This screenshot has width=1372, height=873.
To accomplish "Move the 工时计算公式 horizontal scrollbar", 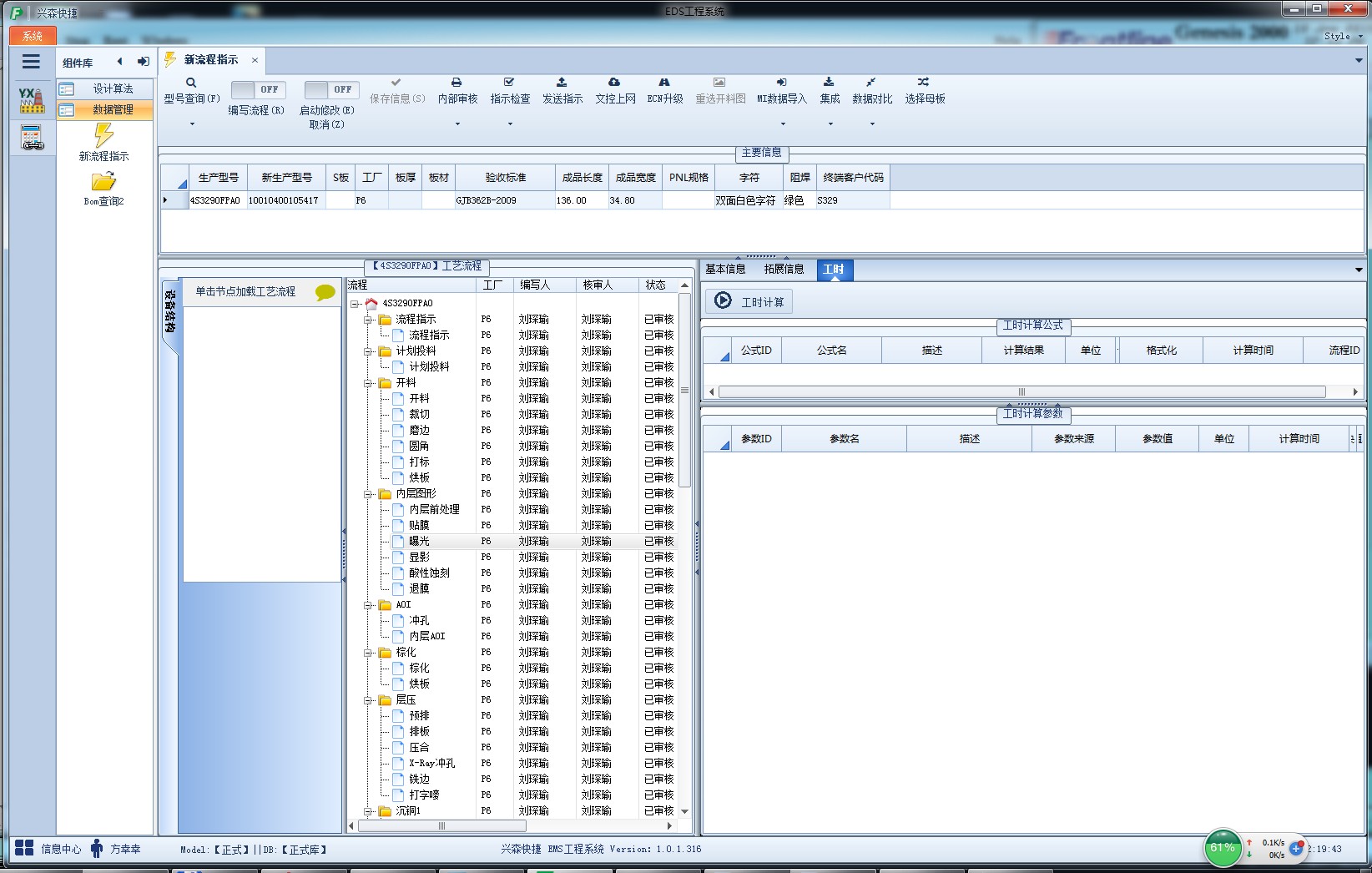I will pos(1021,391).
